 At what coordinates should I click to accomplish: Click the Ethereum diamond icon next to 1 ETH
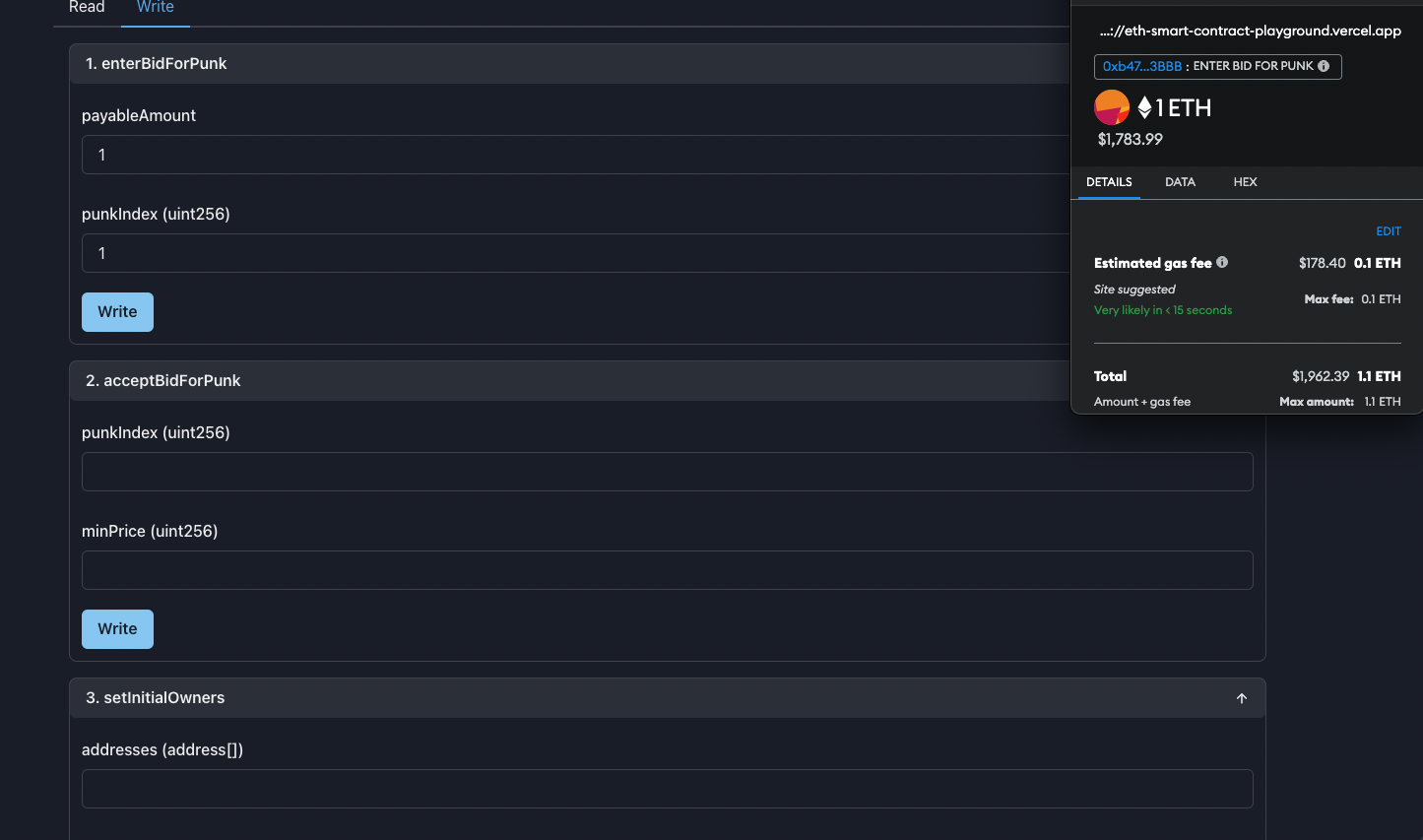(x=1144, y=107)
